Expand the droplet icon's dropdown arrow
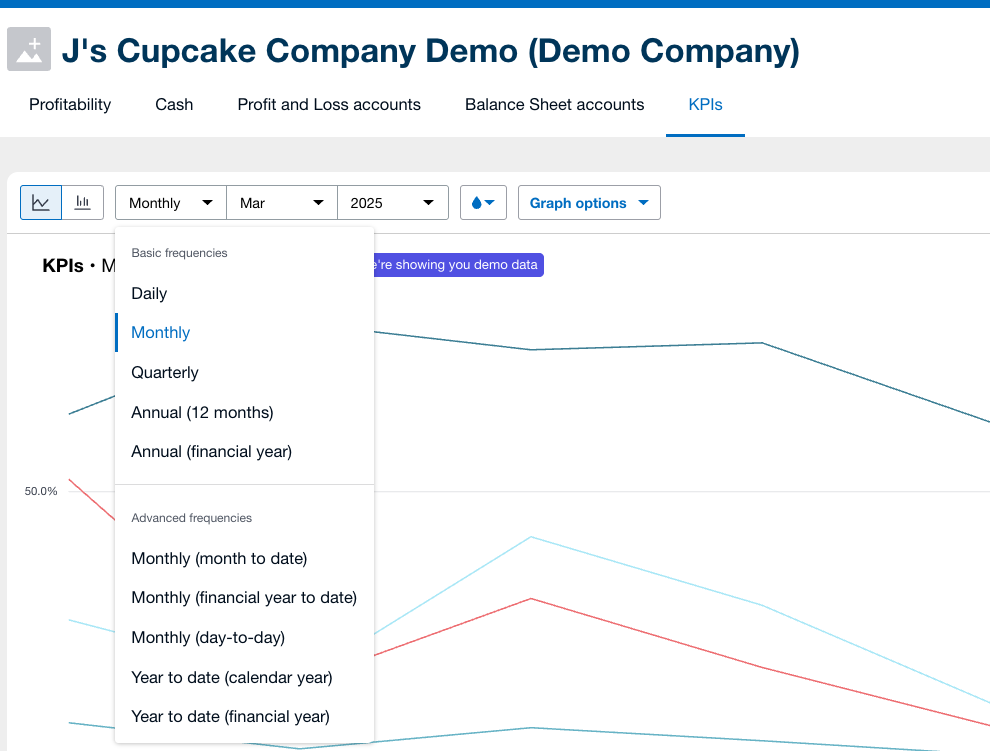Screen dimensions: 990x751 coord(490,202)
